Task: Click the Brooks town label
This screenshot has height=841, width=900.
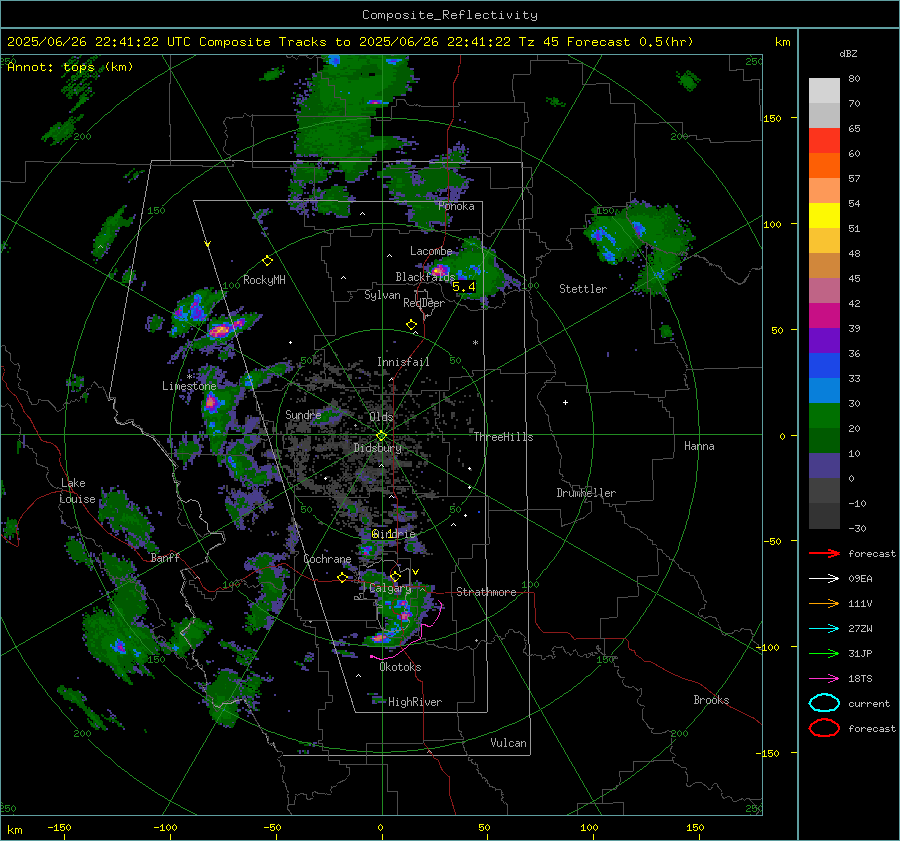Action: [711, 700]
